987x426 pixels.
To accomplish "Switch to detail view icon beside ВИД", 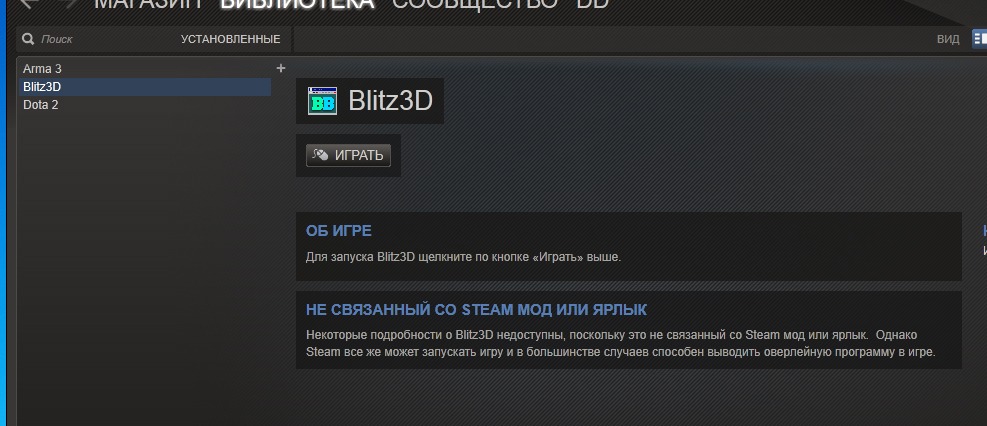I will click(x=979, y=38).
